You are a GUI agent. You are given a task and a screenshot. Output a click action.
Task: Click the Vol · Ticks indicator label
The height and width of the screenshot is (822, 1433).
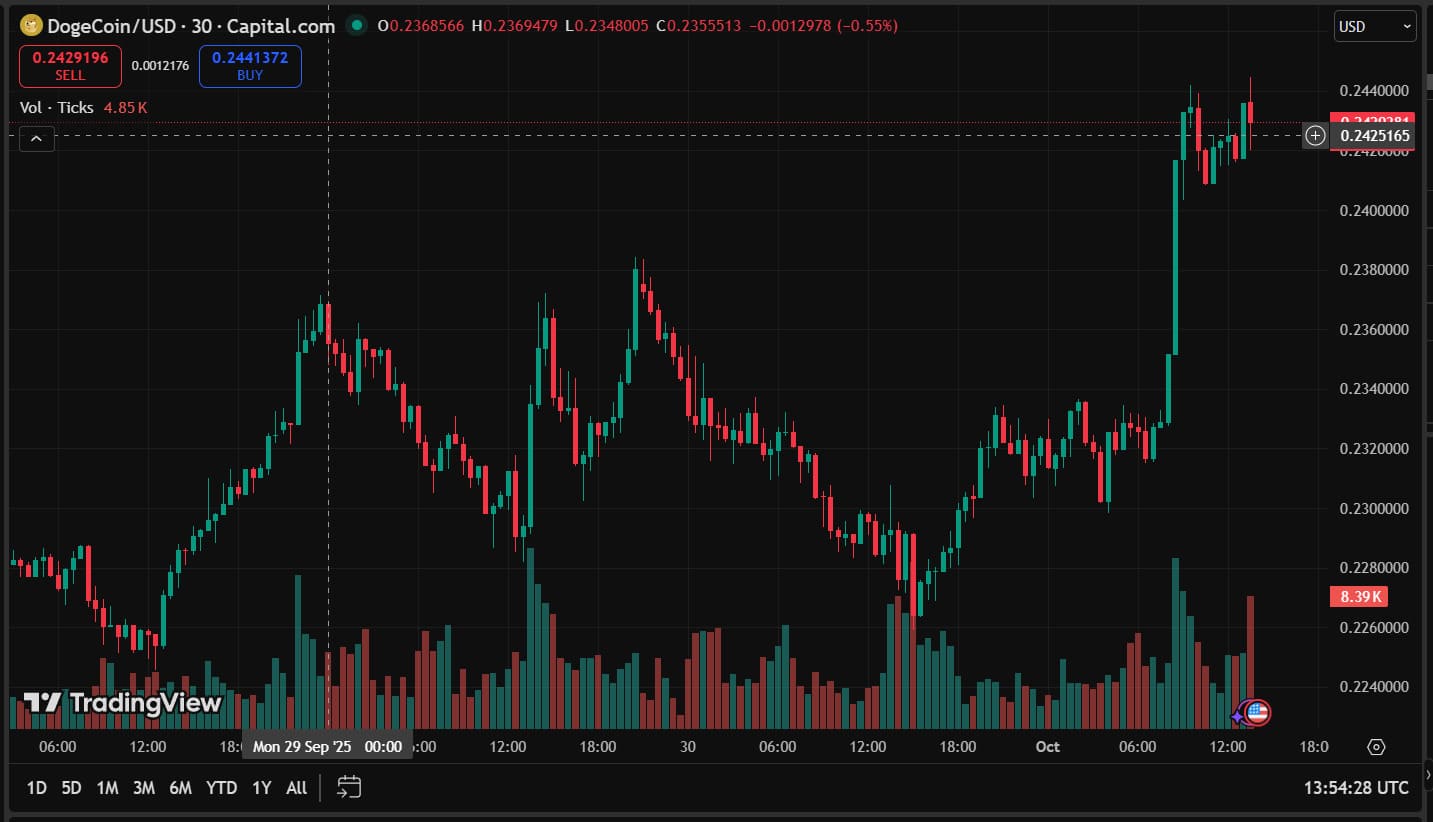(57, 107)
